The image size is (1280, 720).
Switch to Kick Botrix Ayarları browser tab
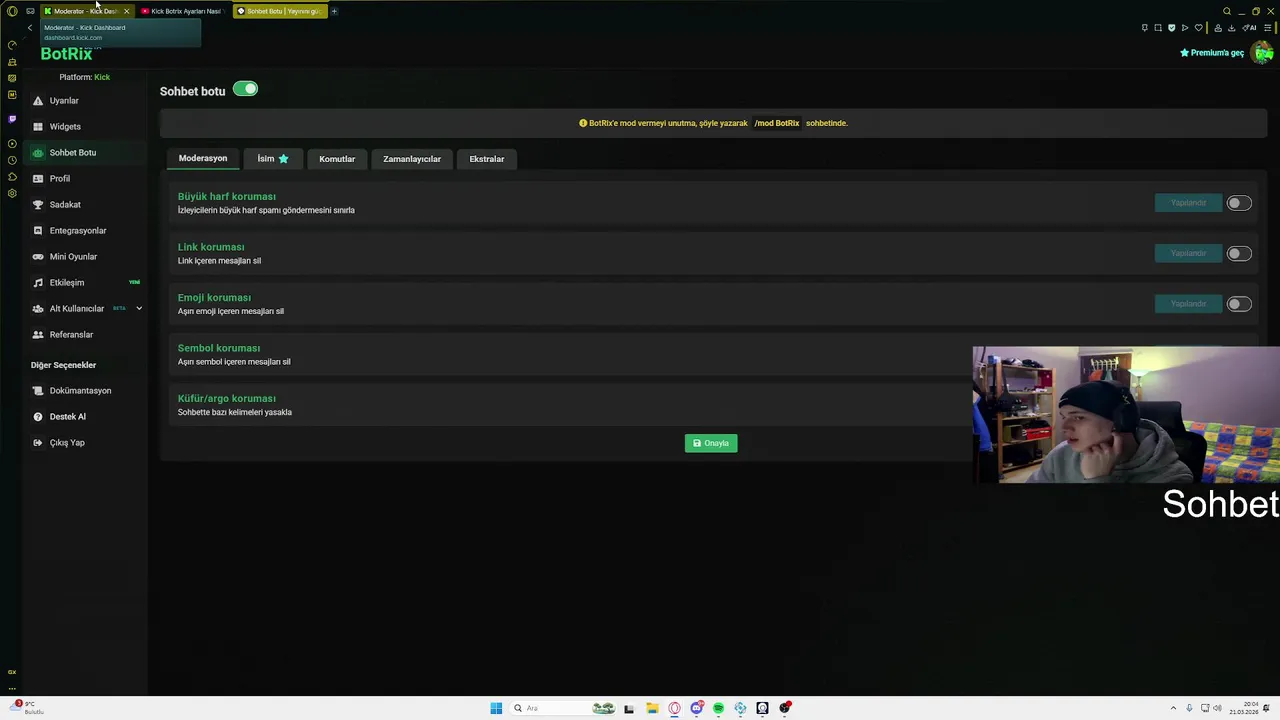[184, 11]
